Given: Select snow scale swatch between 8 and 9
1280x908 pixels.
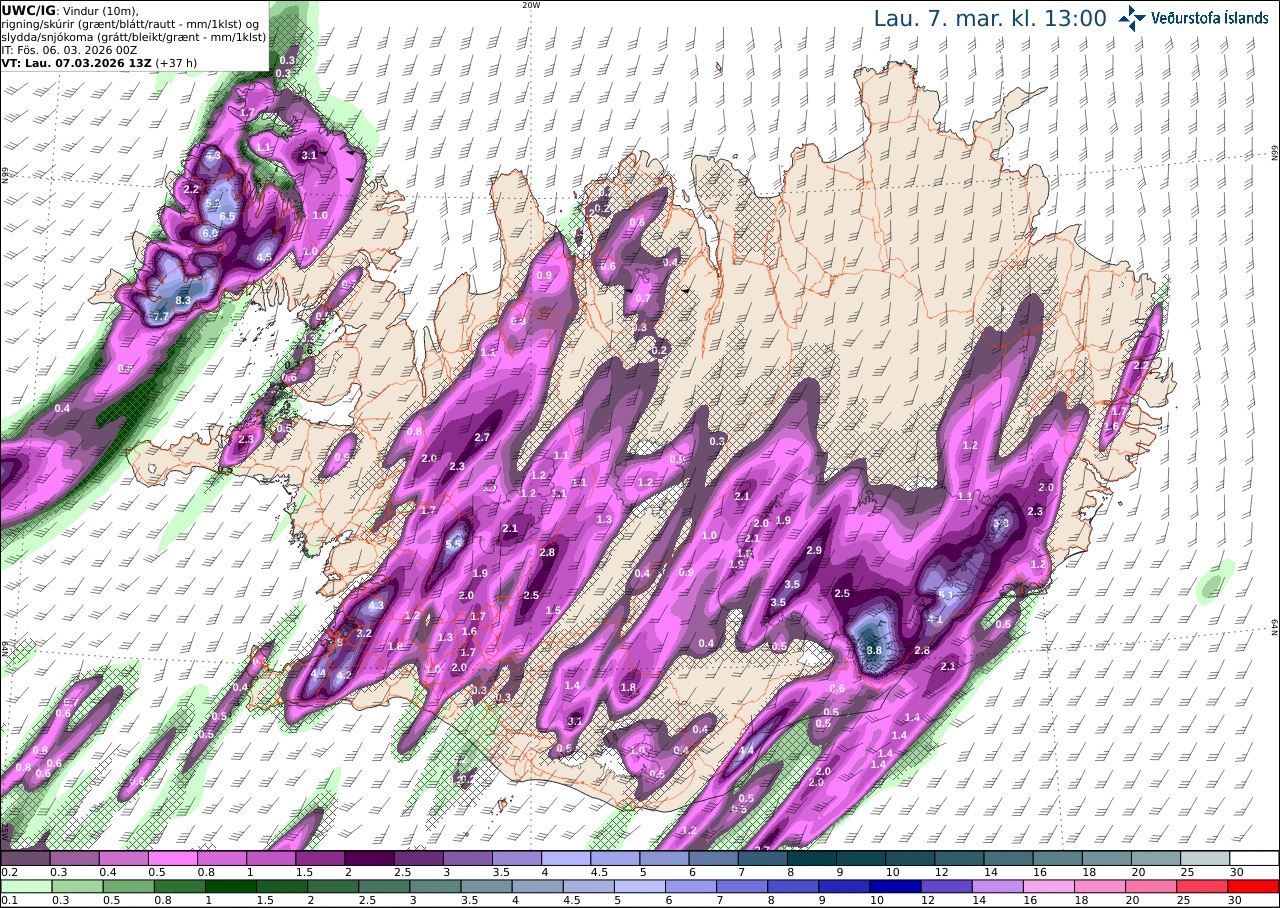Looking at the screenshot, I should pos(812,858).
